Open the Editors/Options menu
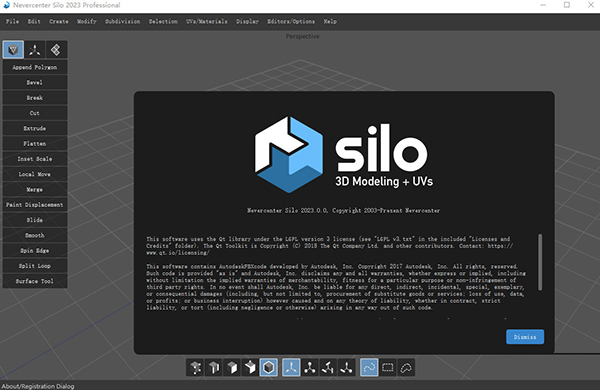This screenshot has width=600, height=390. coord(291,21)
